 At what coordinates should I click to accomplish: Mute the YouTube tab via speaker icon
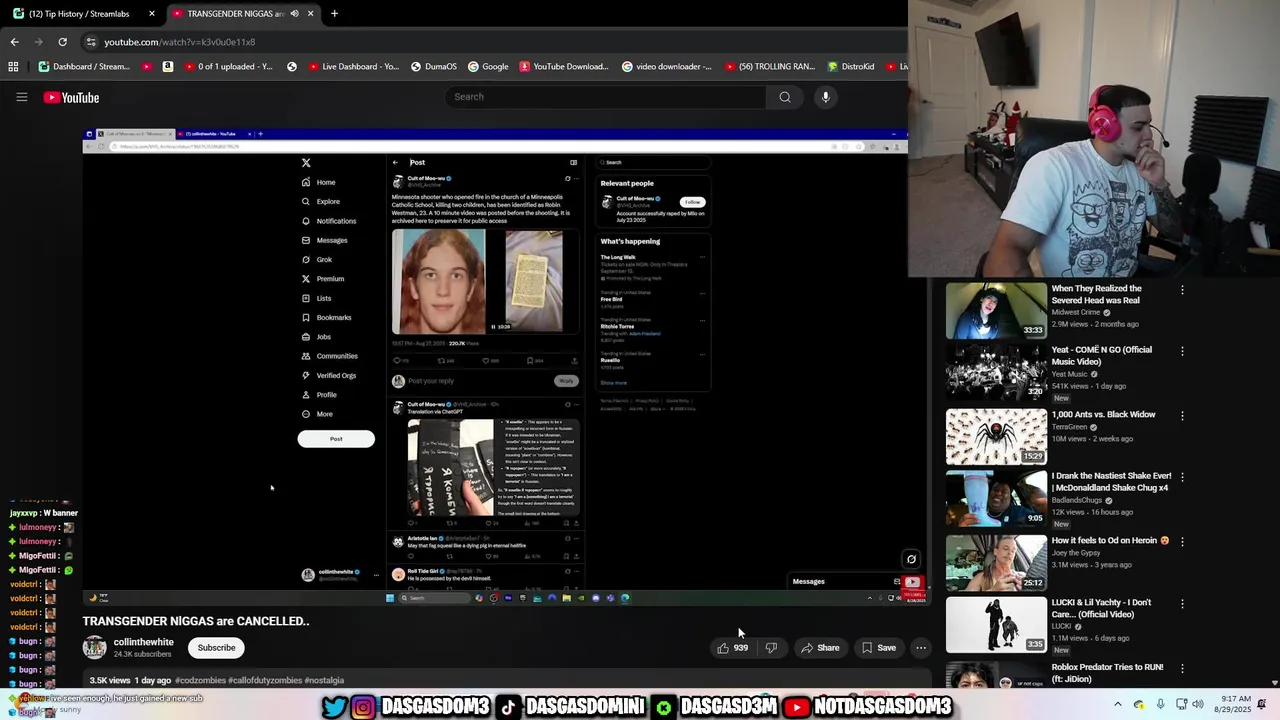coord(294,14)
